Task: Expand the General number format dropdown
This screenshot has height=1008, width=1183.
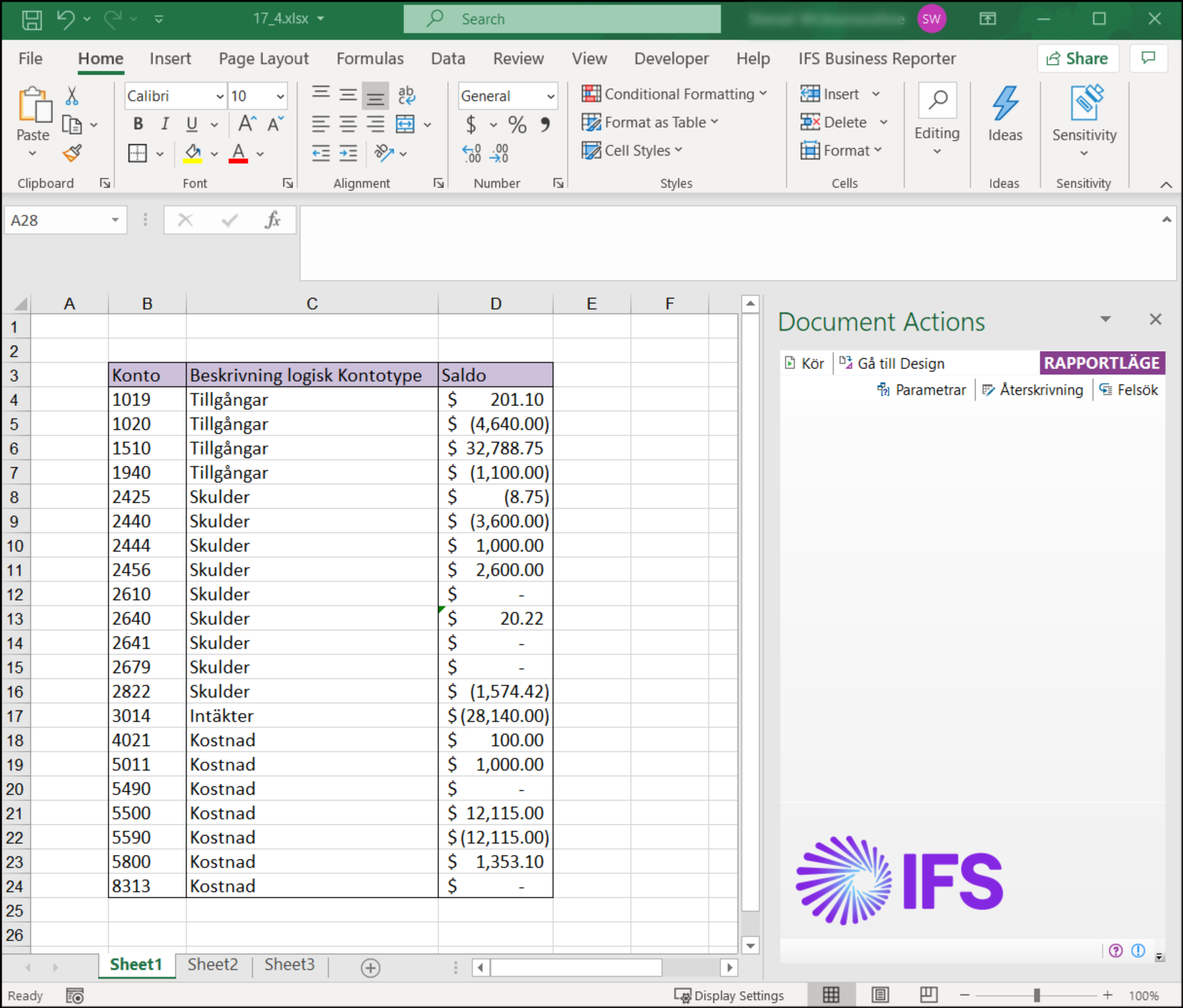Action: (550, 96)
